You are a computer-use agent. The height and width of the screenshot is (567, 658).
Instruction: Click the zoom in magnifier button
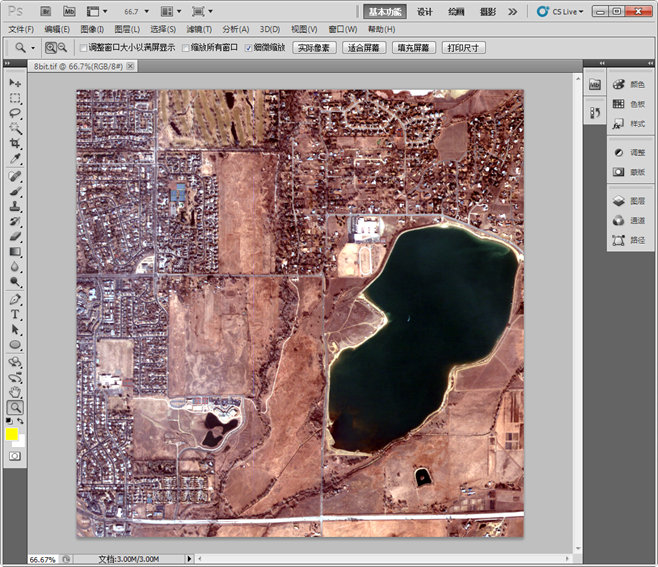(50, 47)
